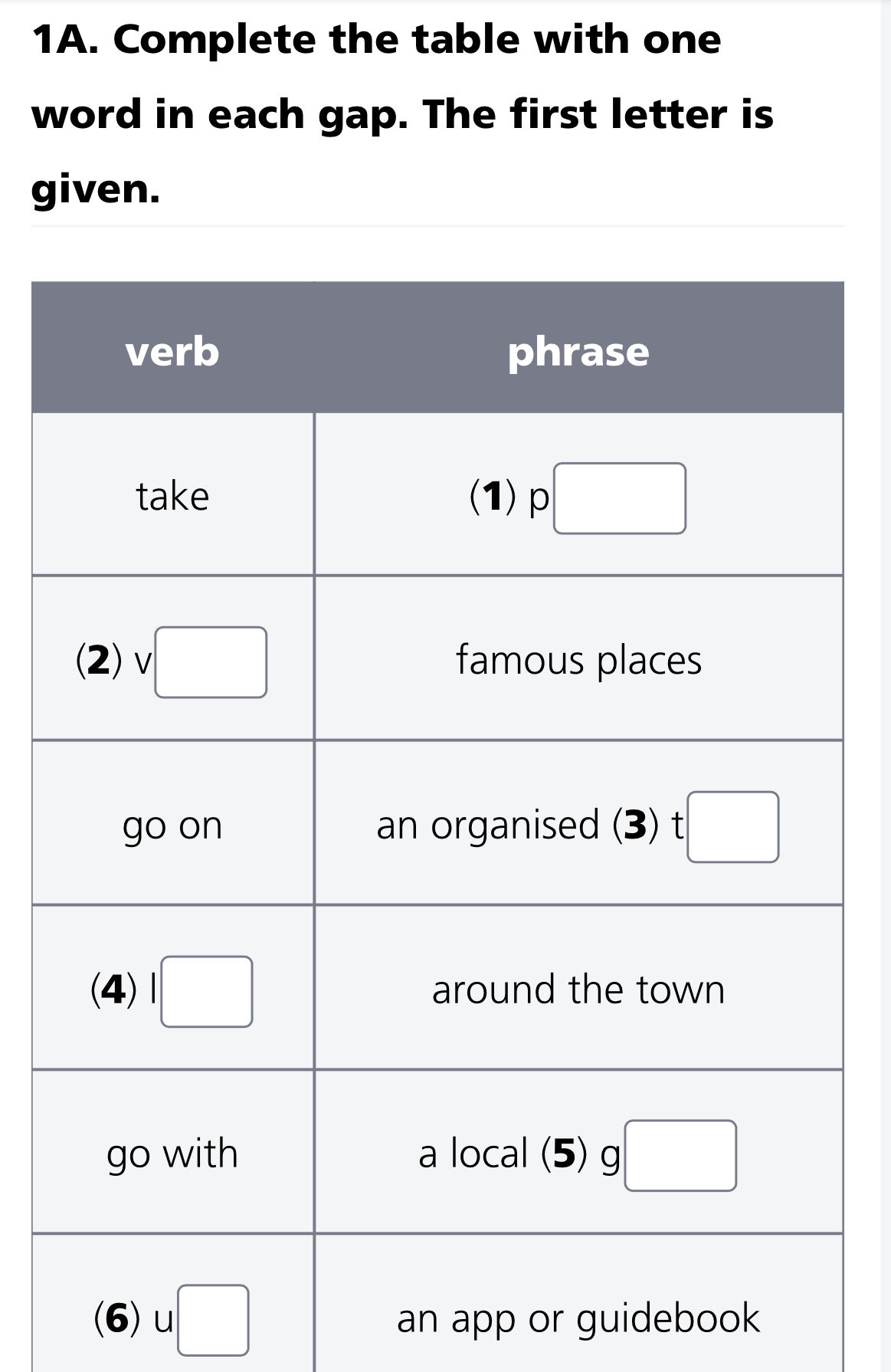Image resolution: width=891 pixels, height=1372 pixels.
Task: Click the 'go on' table cell
Action: coord(172,825)
